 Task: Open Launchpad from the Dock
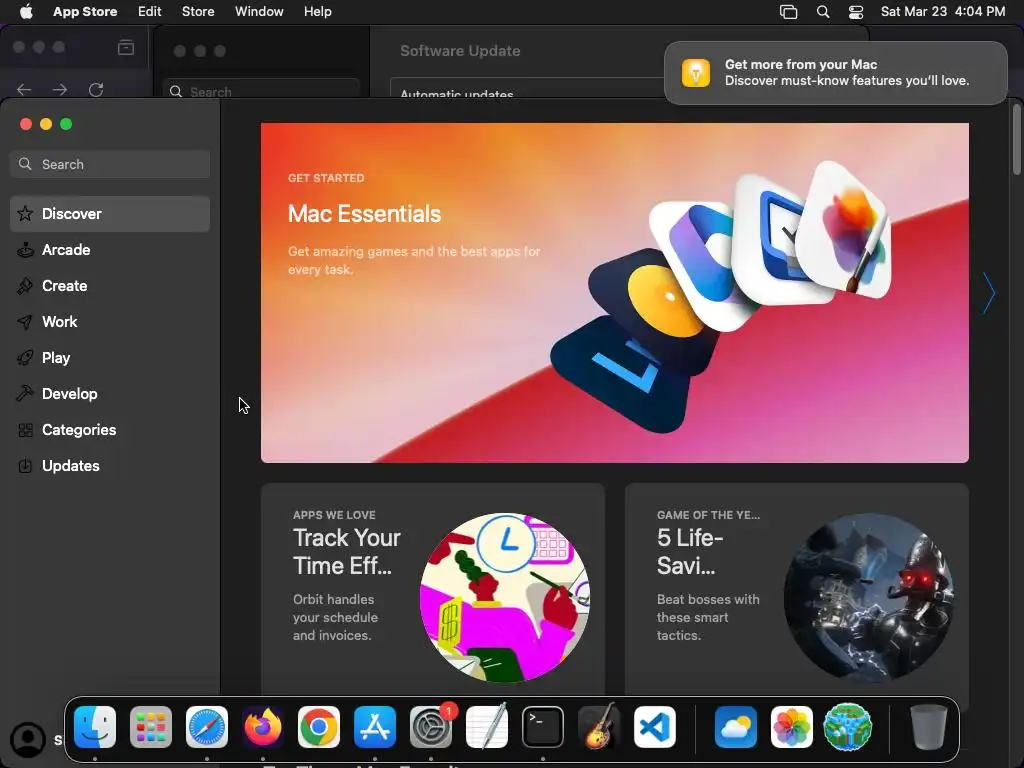tap(151, 727)
